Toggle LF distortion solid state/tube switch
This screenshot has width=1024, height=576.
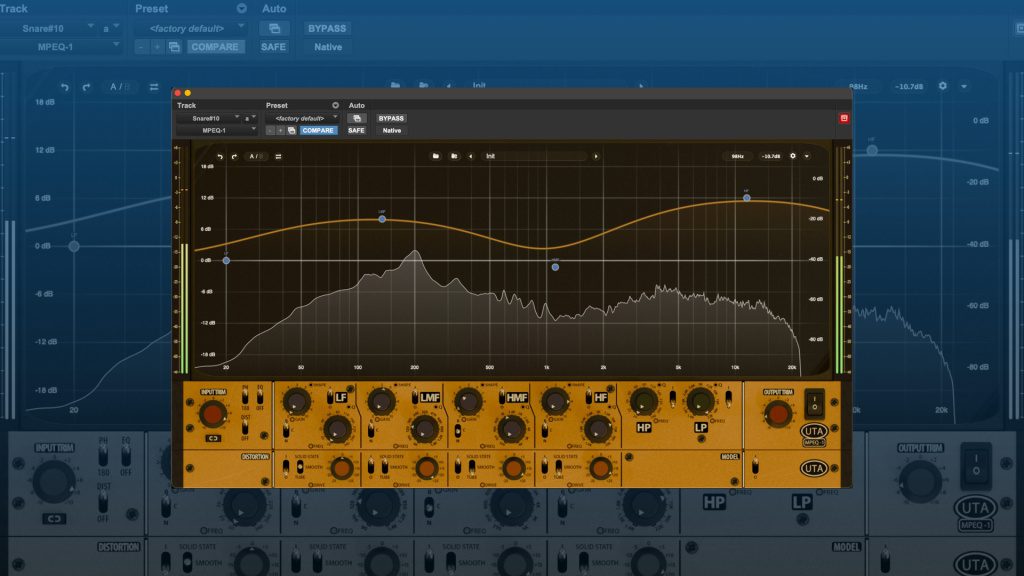[300, 467]
